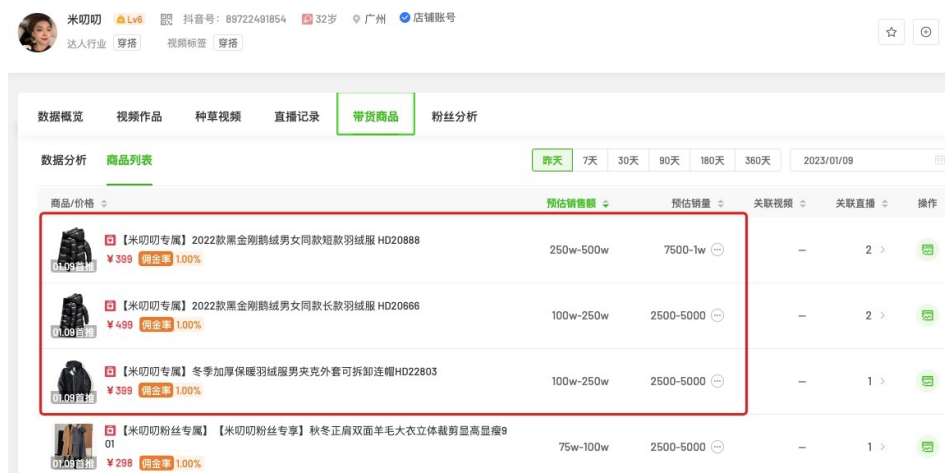
Task: Click the shop icon before HD20888 title
Action: (110, 240)
